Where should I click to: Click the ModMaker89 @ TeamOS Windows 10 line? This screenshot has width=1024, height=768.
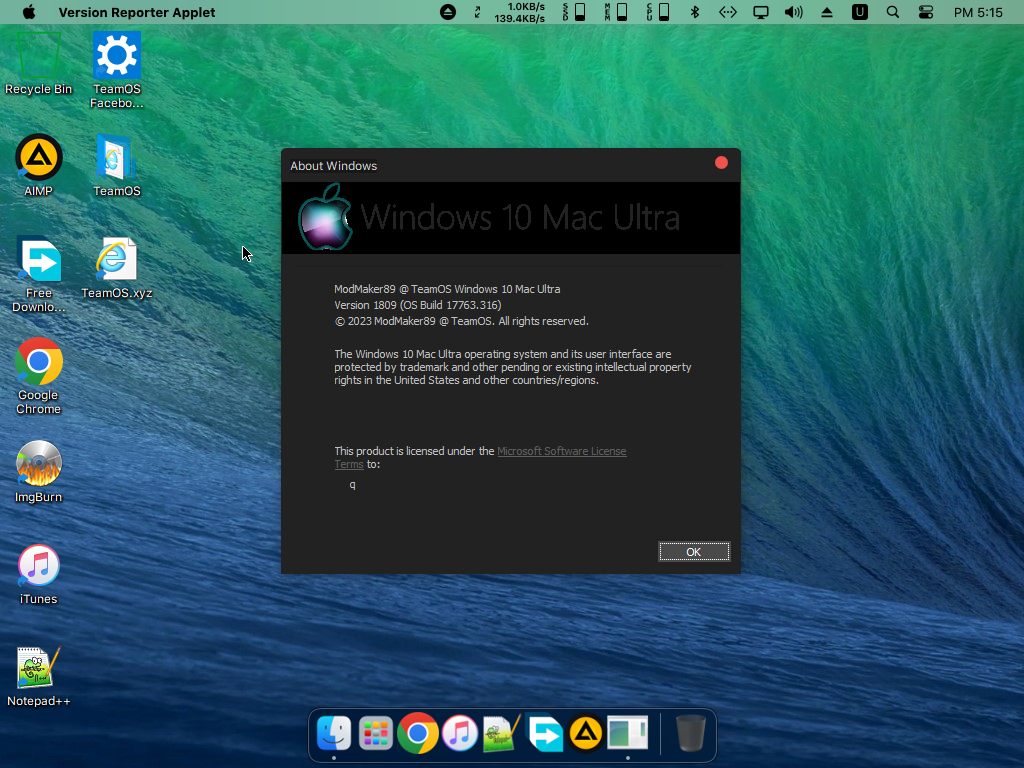coord(447,289)
